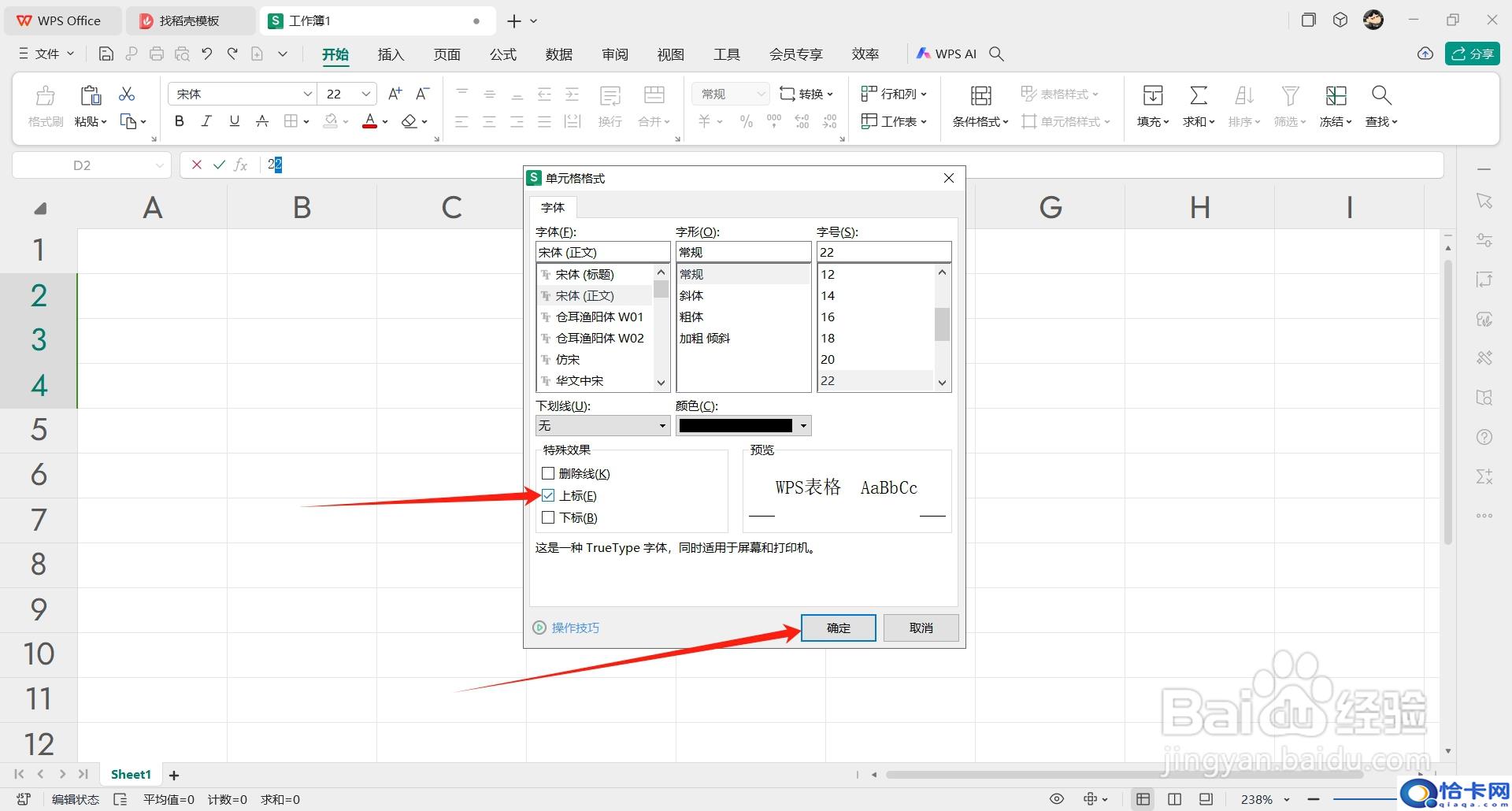Click the Wrap text (换行) icon
The height and width of the screenshot is (811, 1512).
(x=610, y=96)
